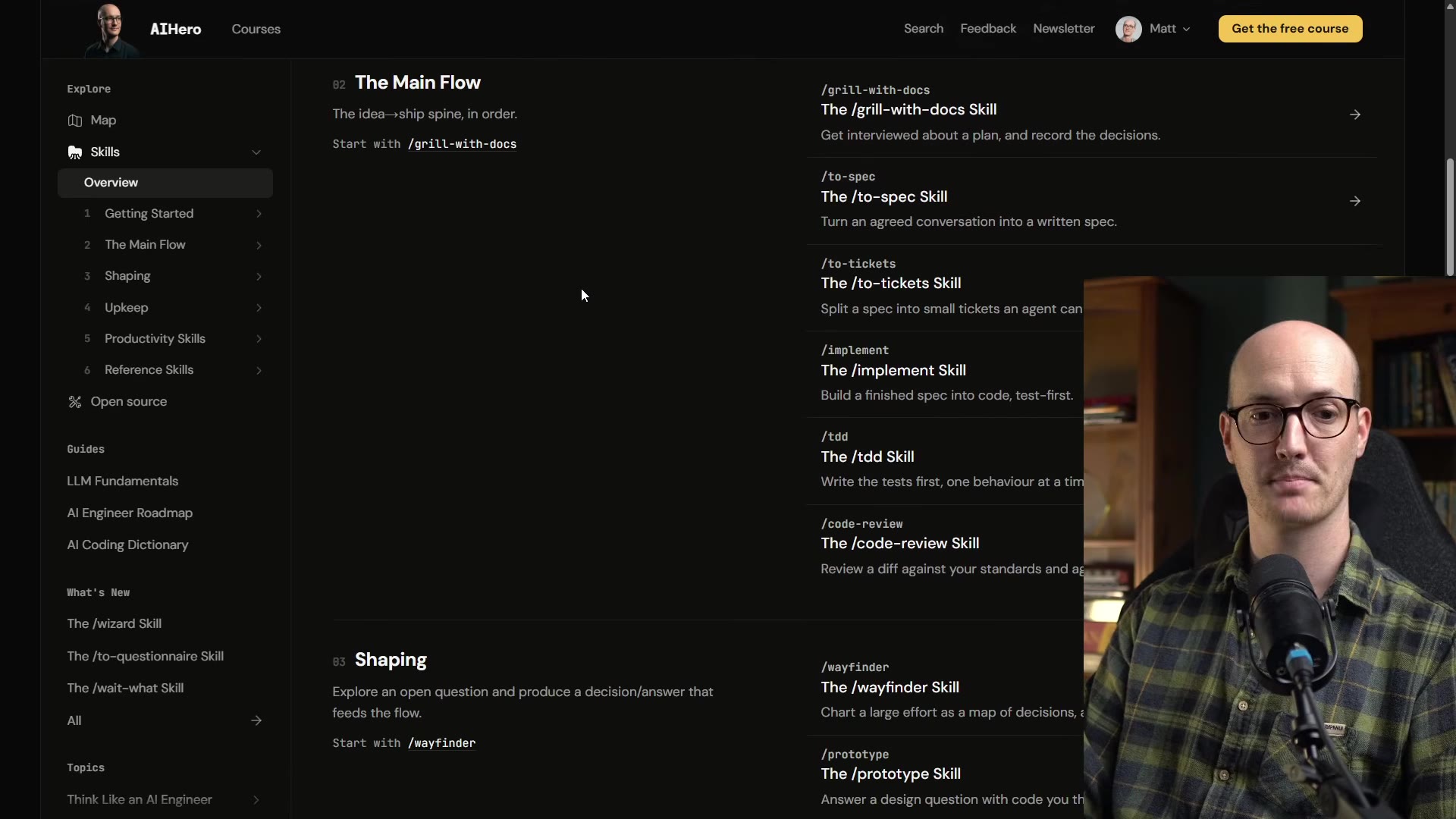
Task: Expand Getting Started chevron
Action: (x=259, y=214)
